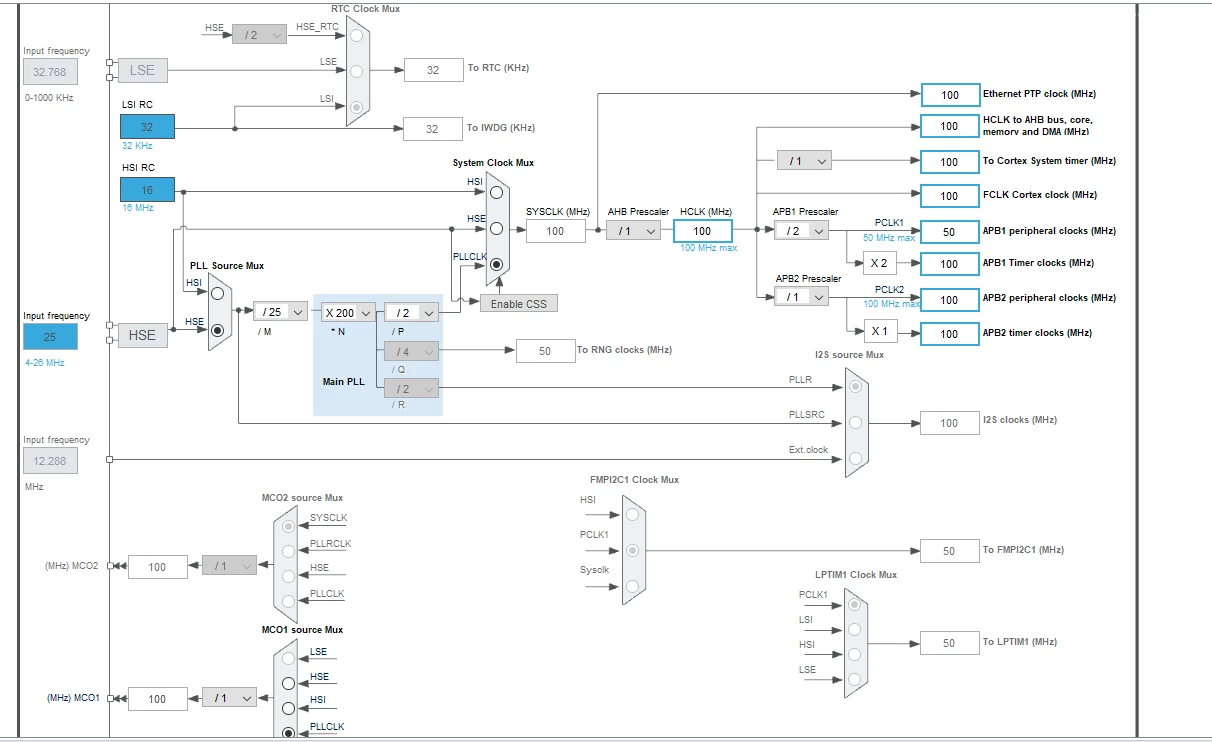The height and width of the screenshot is (742, 1212).
Task: Select PLLSRC in I2S source Mux
Action: coord(855,423)
